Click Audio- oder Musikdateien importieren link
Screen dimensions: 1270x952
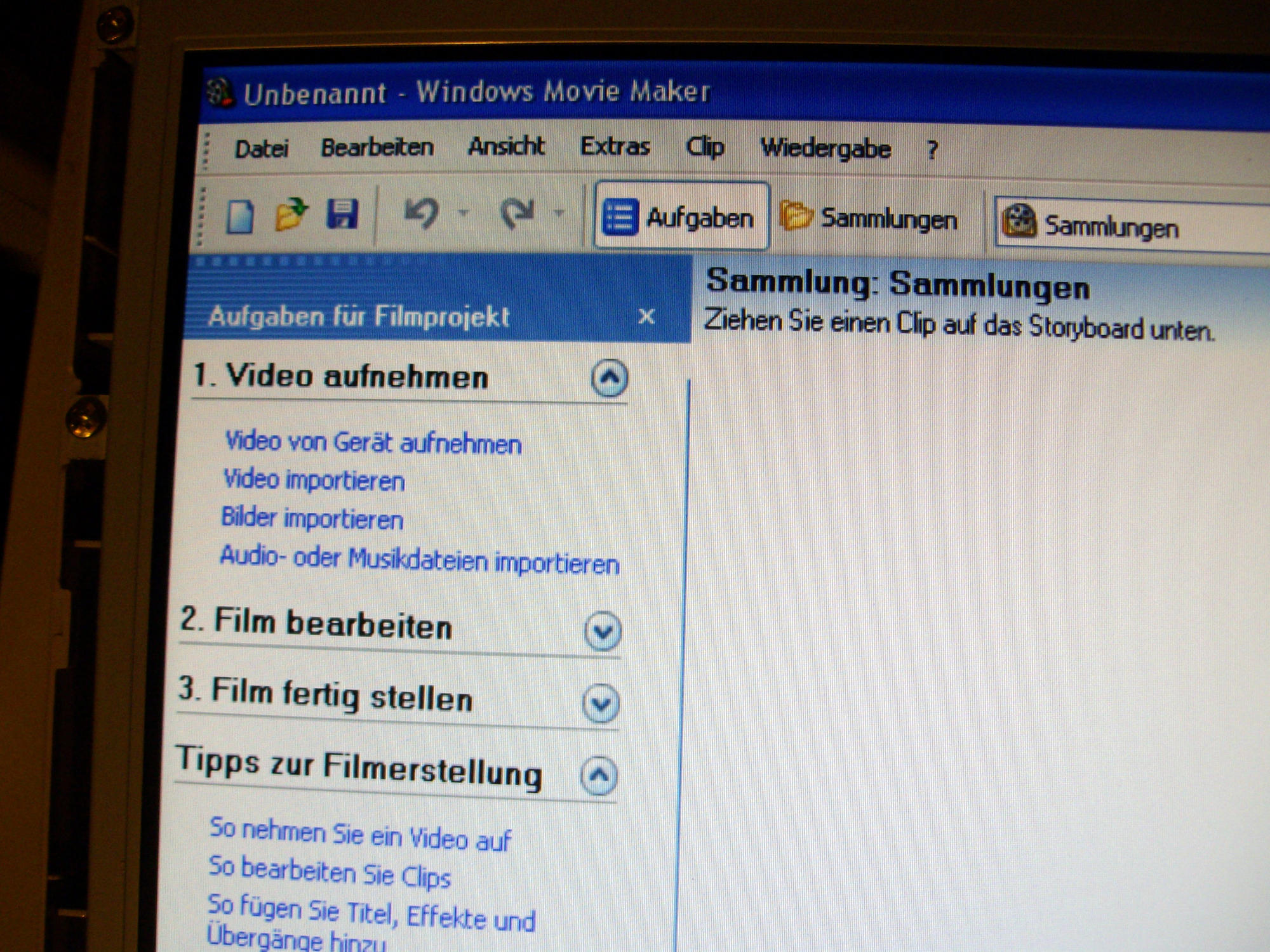[x=419, y=560]
